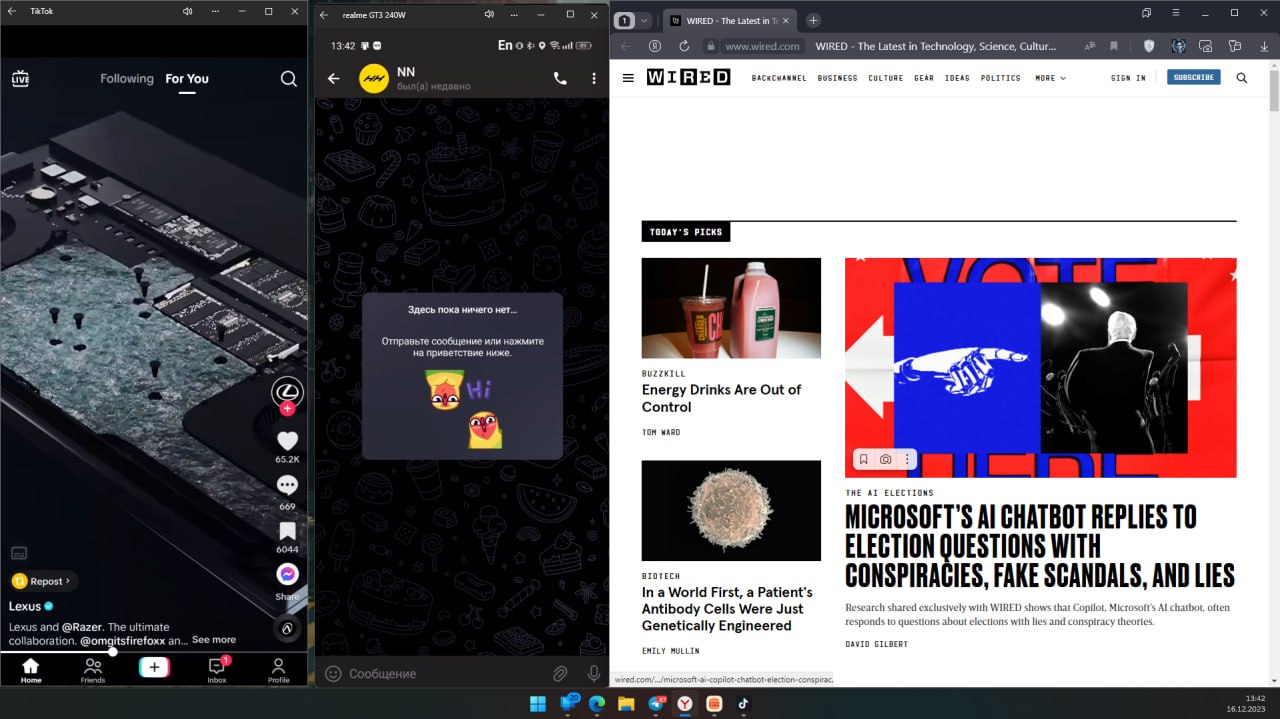Switch to the Following tab in TikTok

[x=127, y=79]
